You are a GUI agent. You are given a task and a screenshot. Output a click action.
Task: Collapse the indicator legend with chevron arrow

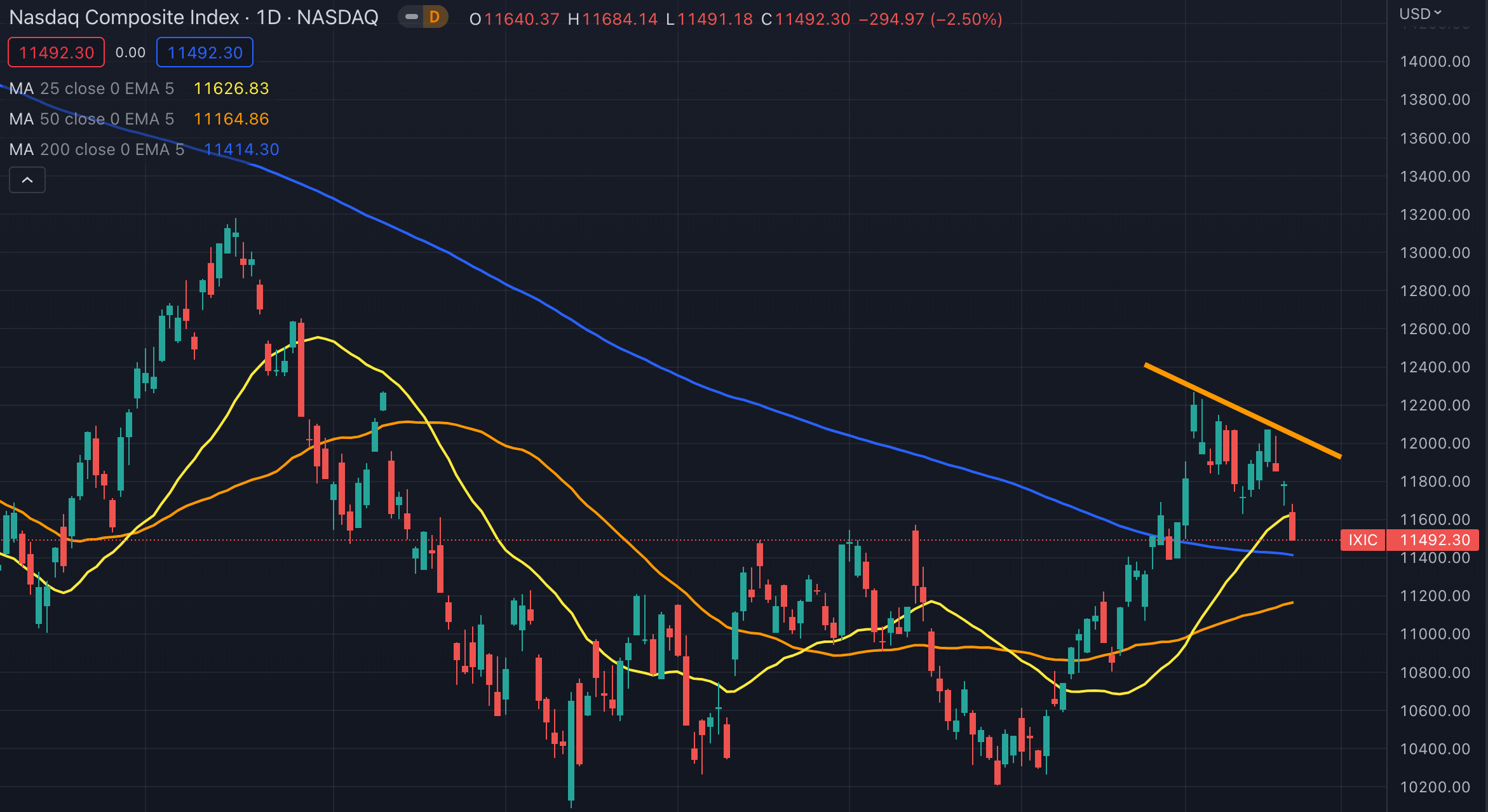[x=27, y=180]
